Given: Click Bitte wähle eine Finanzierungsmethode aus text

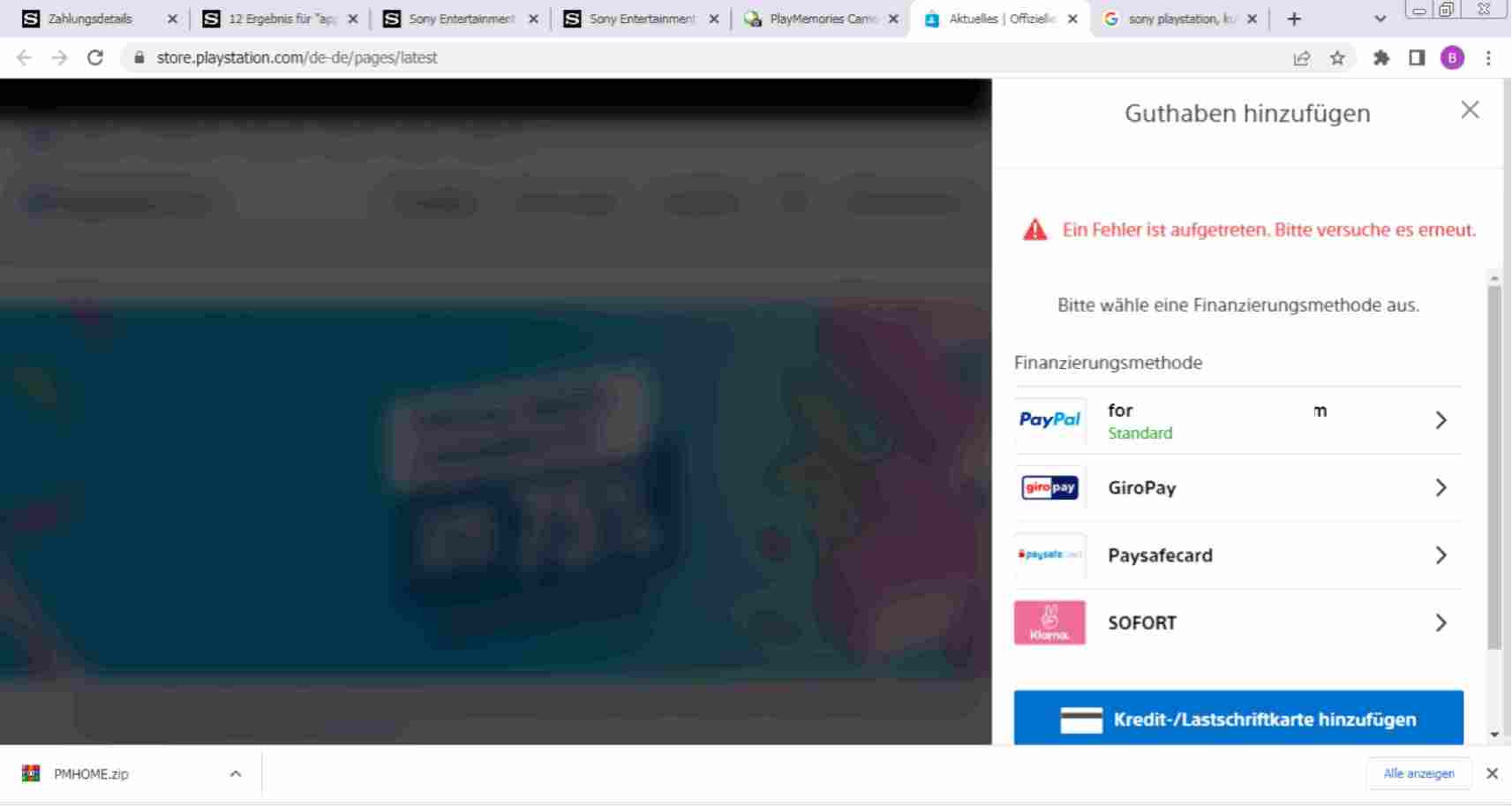Looking at the screenshot, I should tap(1238, 305).
